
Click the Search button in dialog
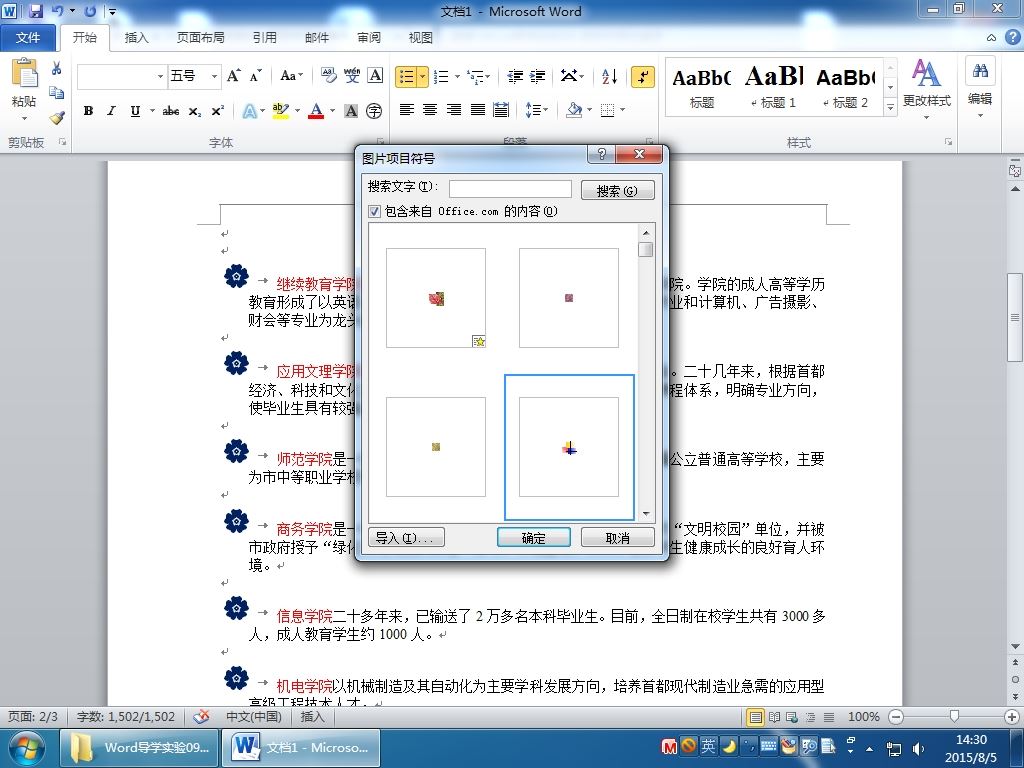(x=617, y=190)
